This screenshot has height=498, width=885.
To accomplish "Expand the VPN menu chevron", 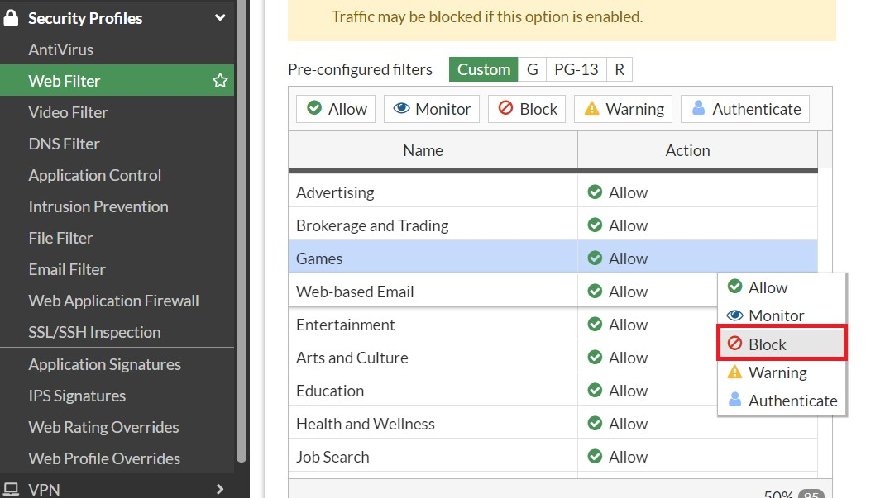I will [x=220, y=489].
